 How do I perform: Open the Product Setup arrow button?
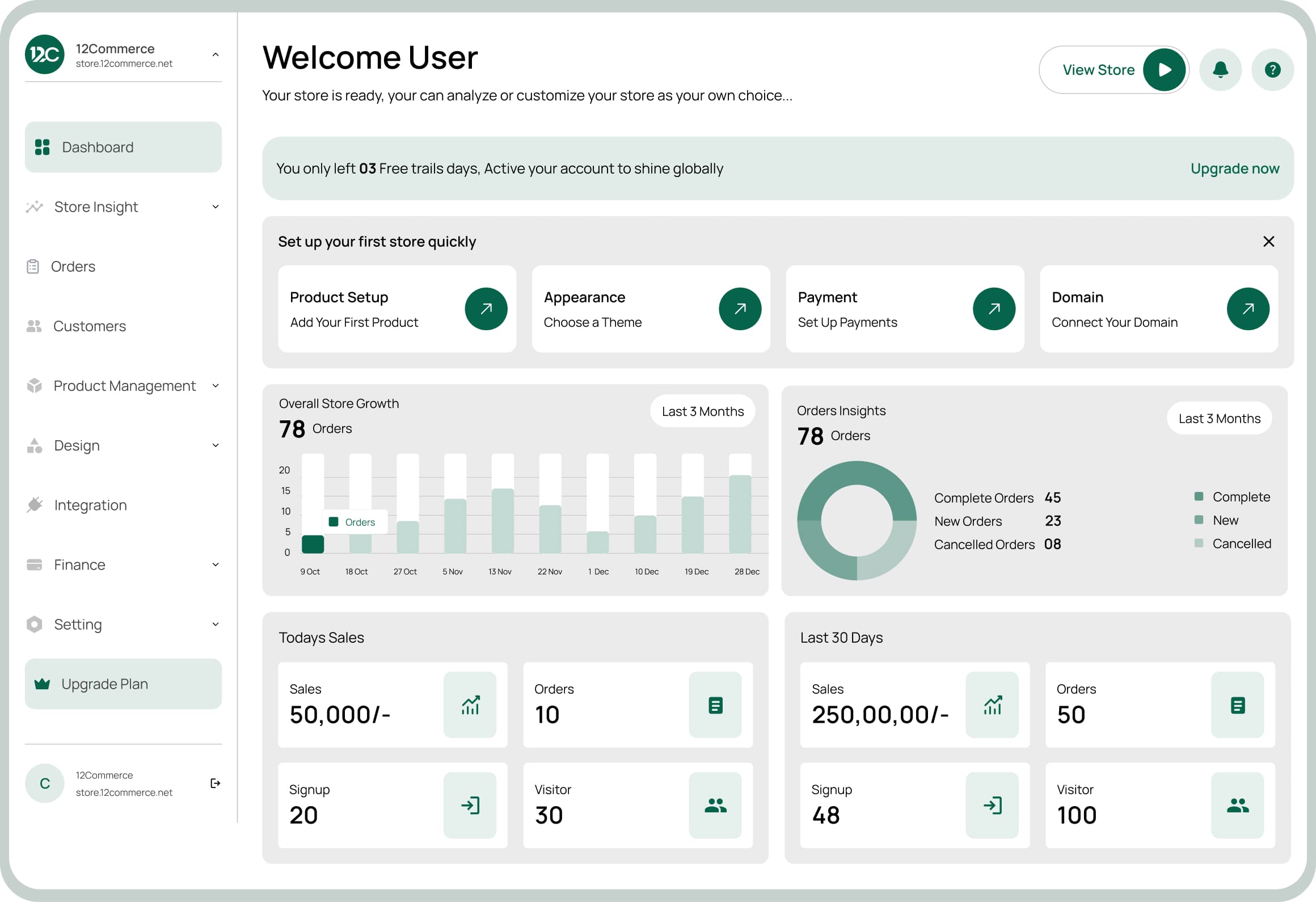[486, 309]
